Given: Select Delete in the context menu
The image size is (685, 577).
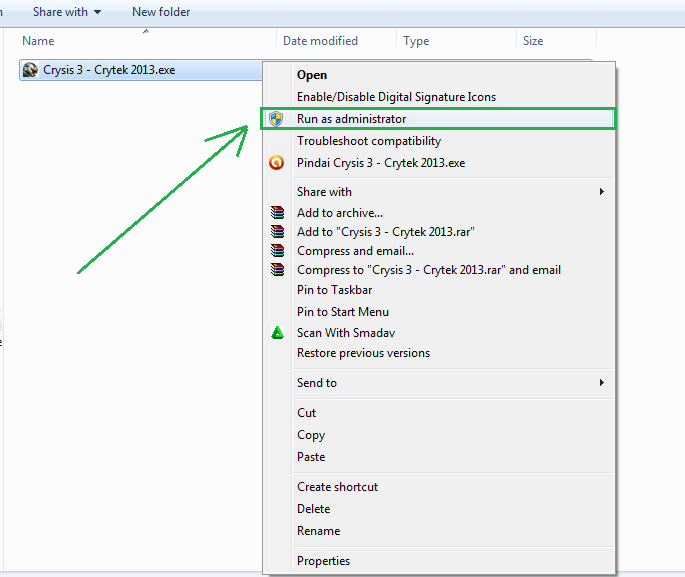Looking at the screenshot, I should coord(439,509).
